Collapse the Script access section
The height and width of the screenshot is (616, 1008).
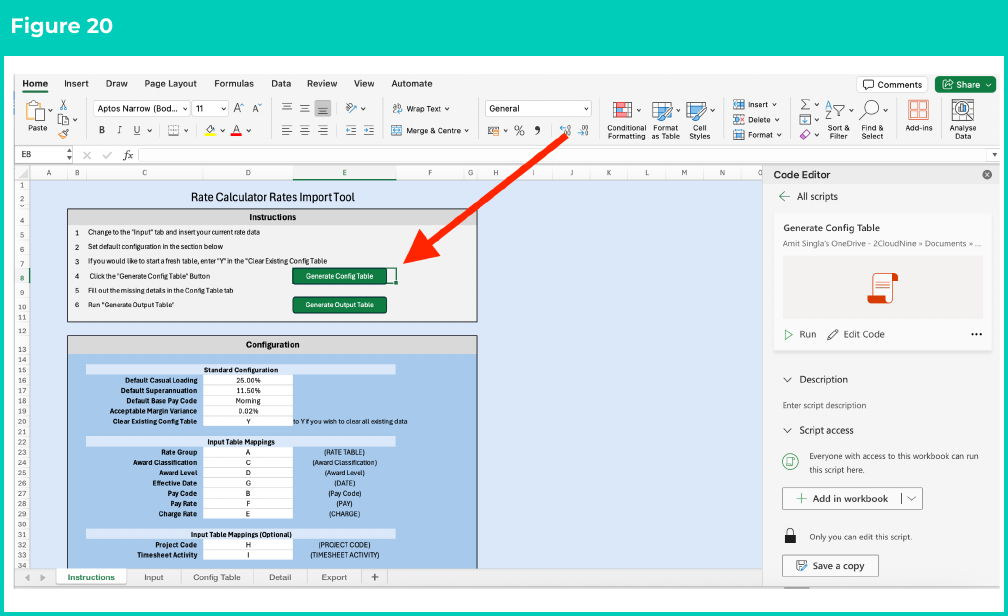point(788,430)
